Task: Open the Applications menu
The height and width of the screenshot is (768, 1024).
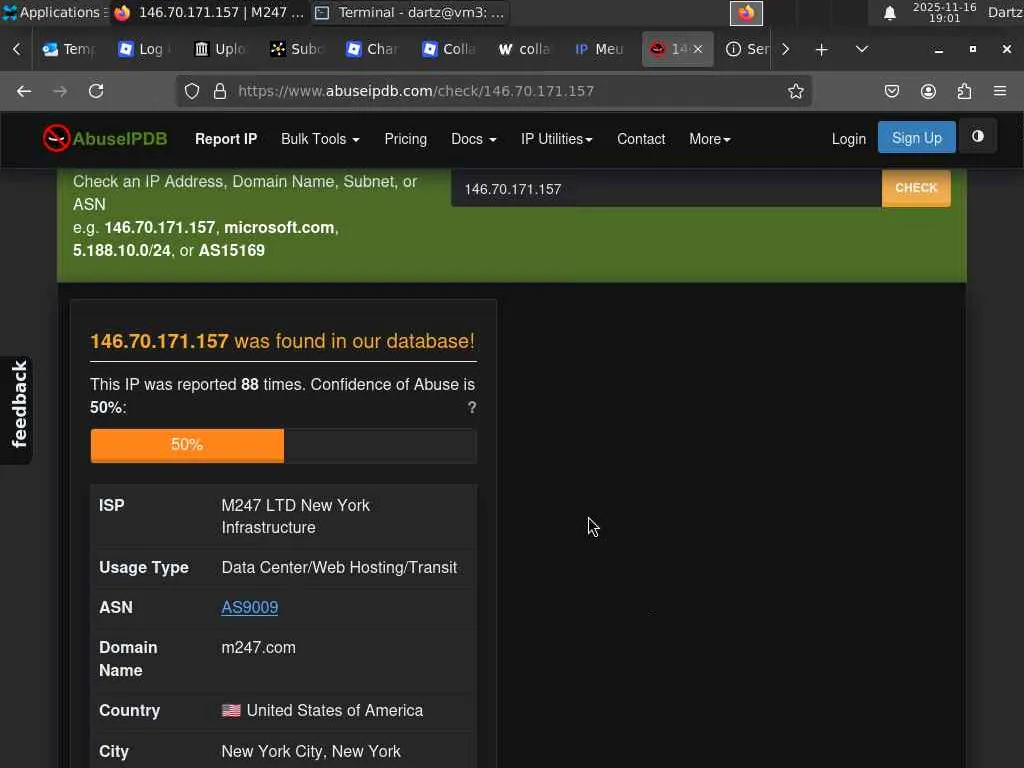Action: pyautogui.click(x=55, y=12)
